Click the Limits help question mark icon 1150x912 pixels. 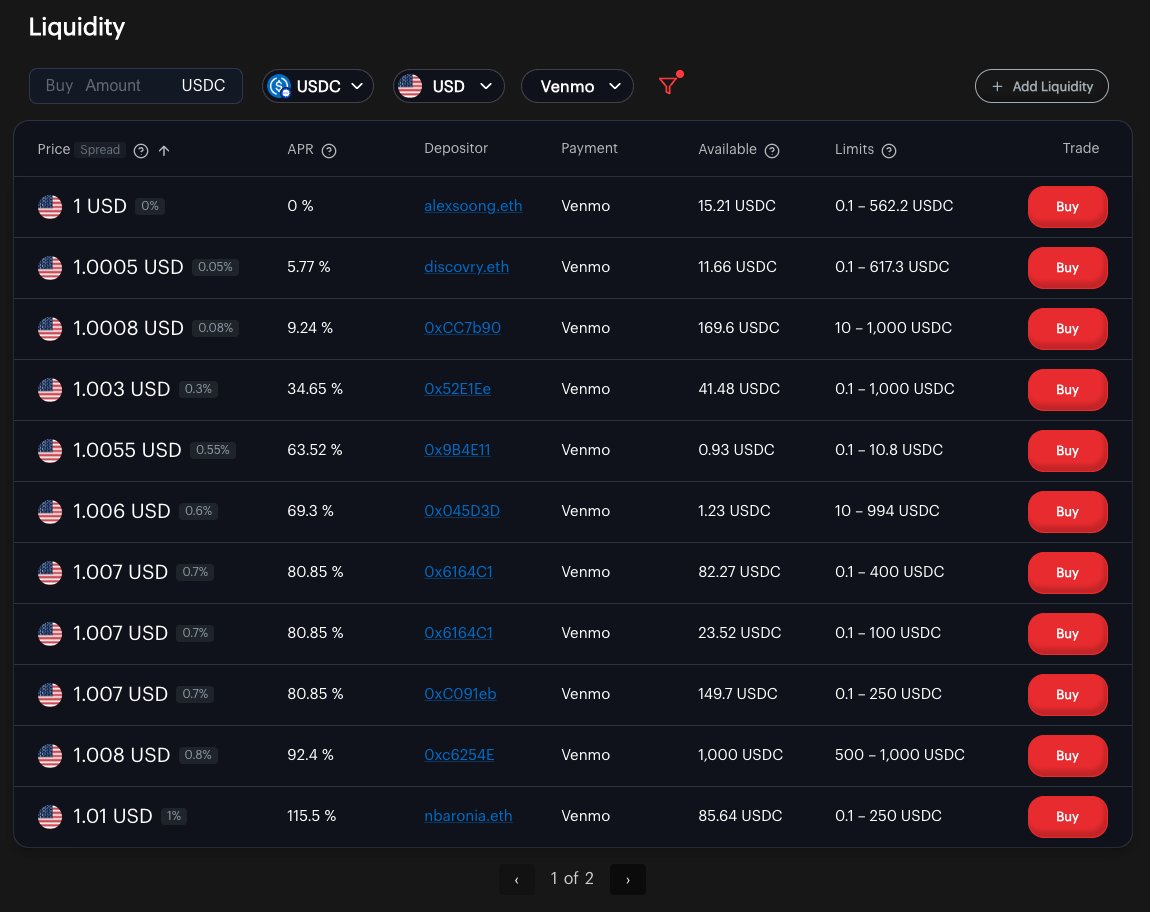889,150
